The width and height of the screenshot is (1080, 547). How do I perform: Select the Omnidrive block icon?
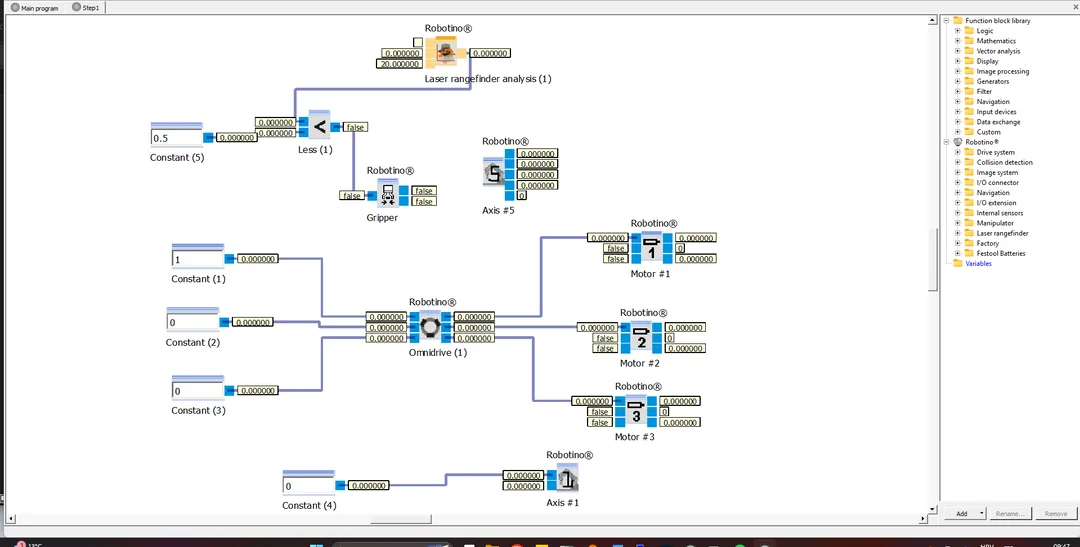click(430, 327)
